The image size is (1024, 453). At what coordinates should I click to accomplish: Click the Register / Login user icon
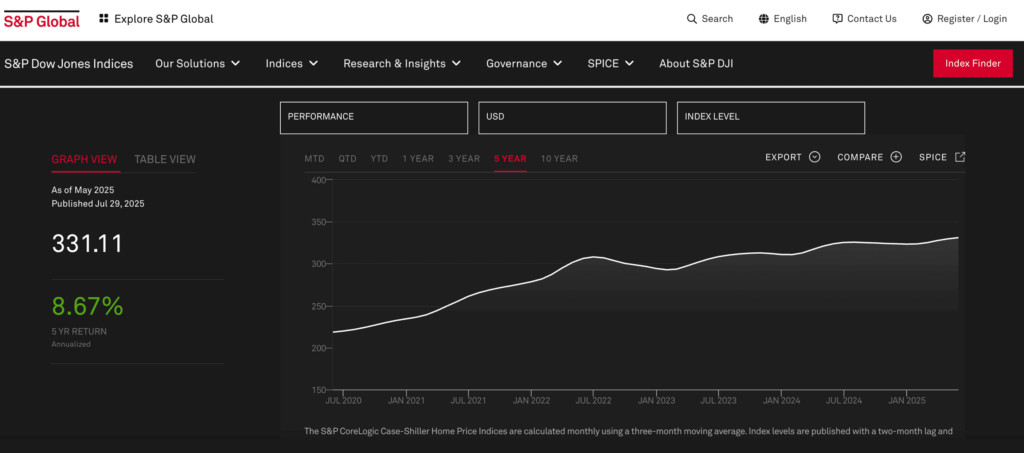(927, 19)
